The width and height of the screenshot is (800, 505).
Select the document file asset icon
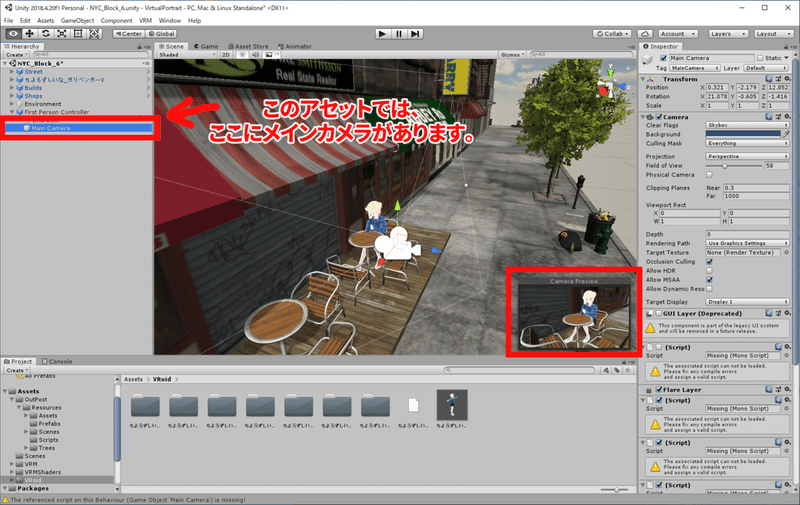tap(413, 405)
